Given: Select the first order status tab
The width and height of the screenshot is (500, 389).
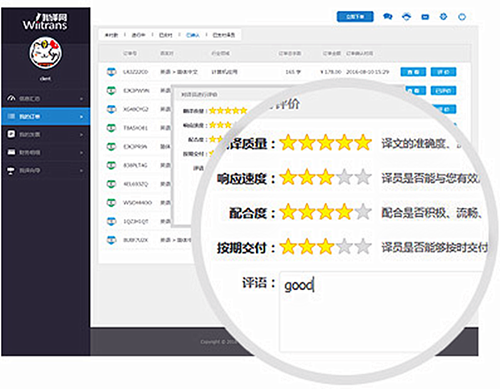Looking at the screenshot, I should click(111, 35).
